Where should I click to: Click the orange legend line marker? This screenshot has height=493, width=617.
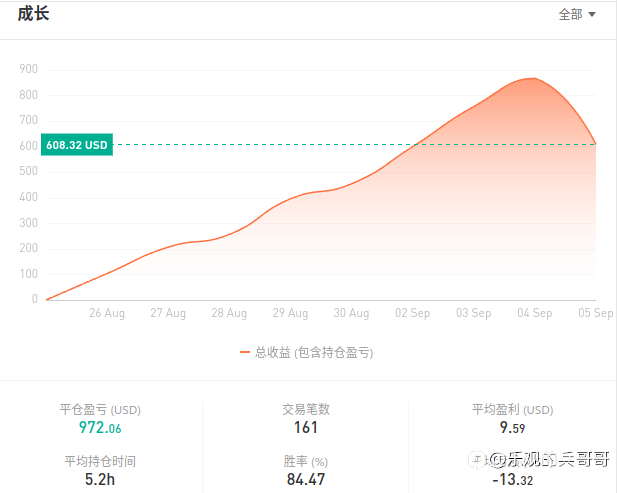(x=245, y=352)
